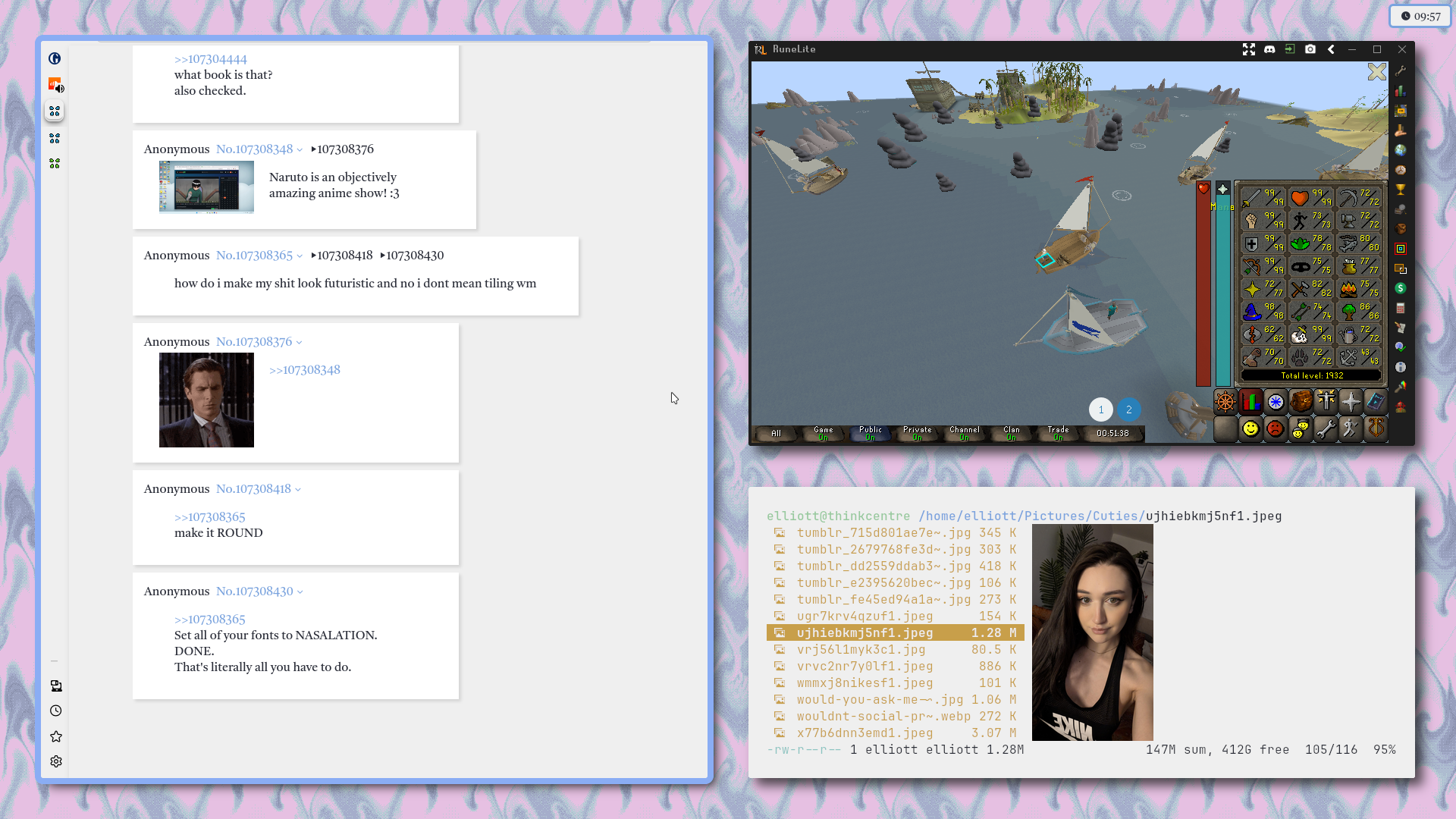This screenshot has height=819, width=1456.
Task: Toggle RuneLite fullscreen mode icon
Action: click(1249, 49)
